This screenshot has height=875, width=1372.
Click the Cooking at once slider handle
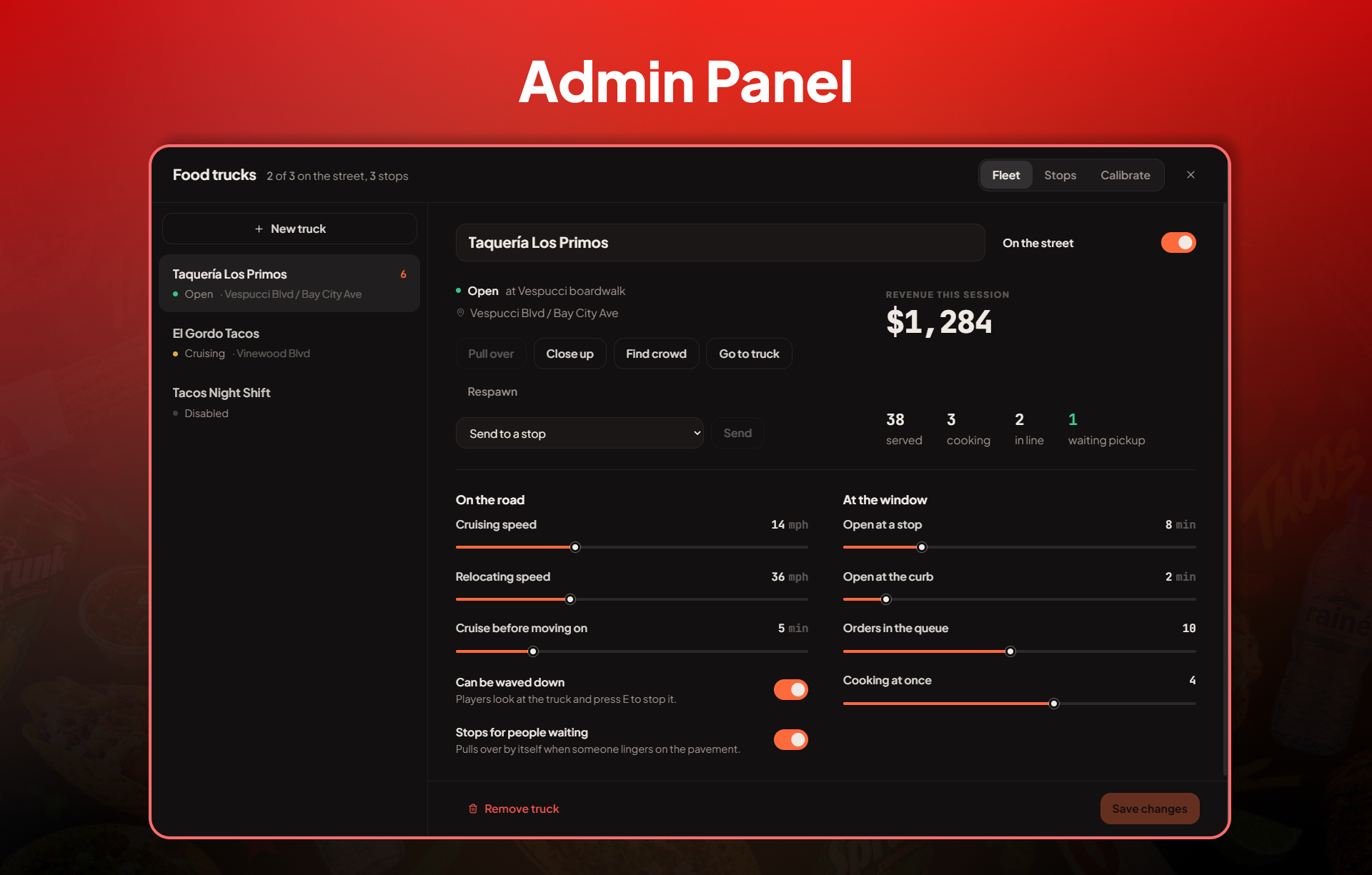(x=1054, y=704)
